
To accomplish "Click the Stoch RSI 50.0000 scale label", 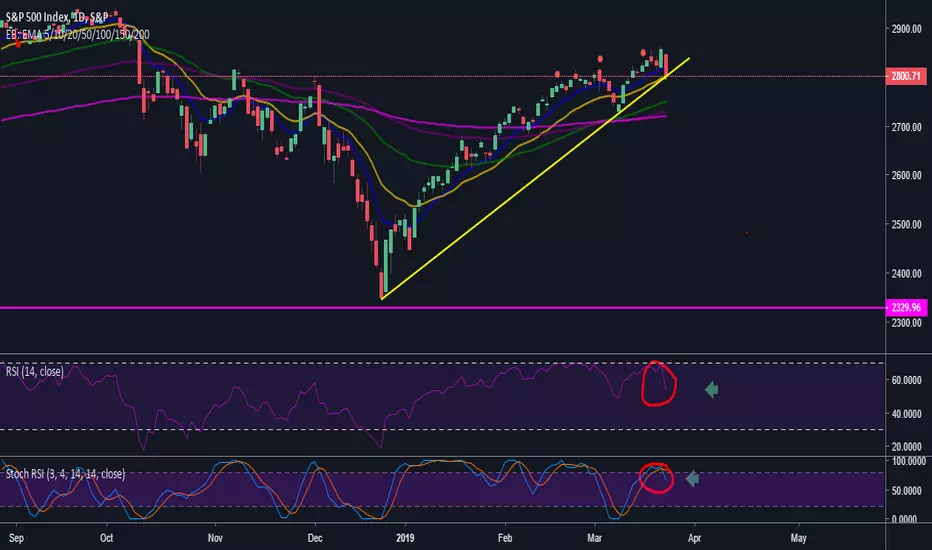I will tap(908, 491).
